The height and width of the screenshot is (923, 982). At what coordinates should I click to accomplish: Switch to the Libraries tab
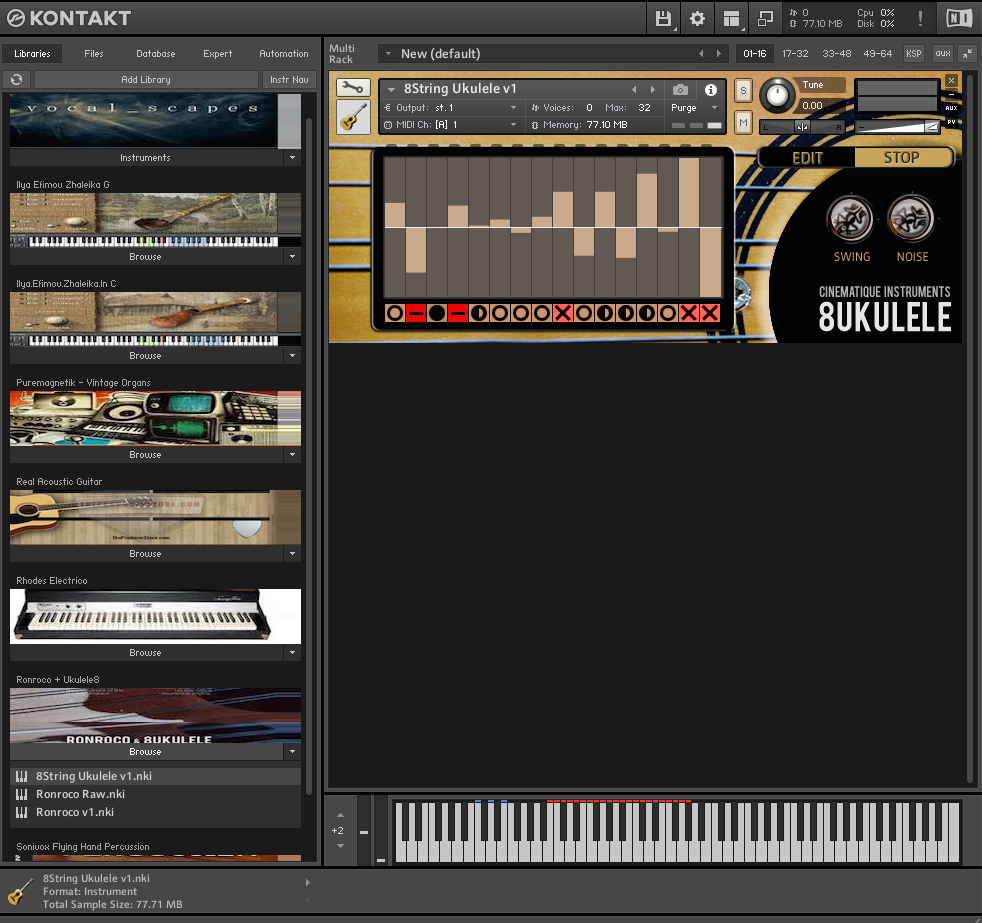32,54
